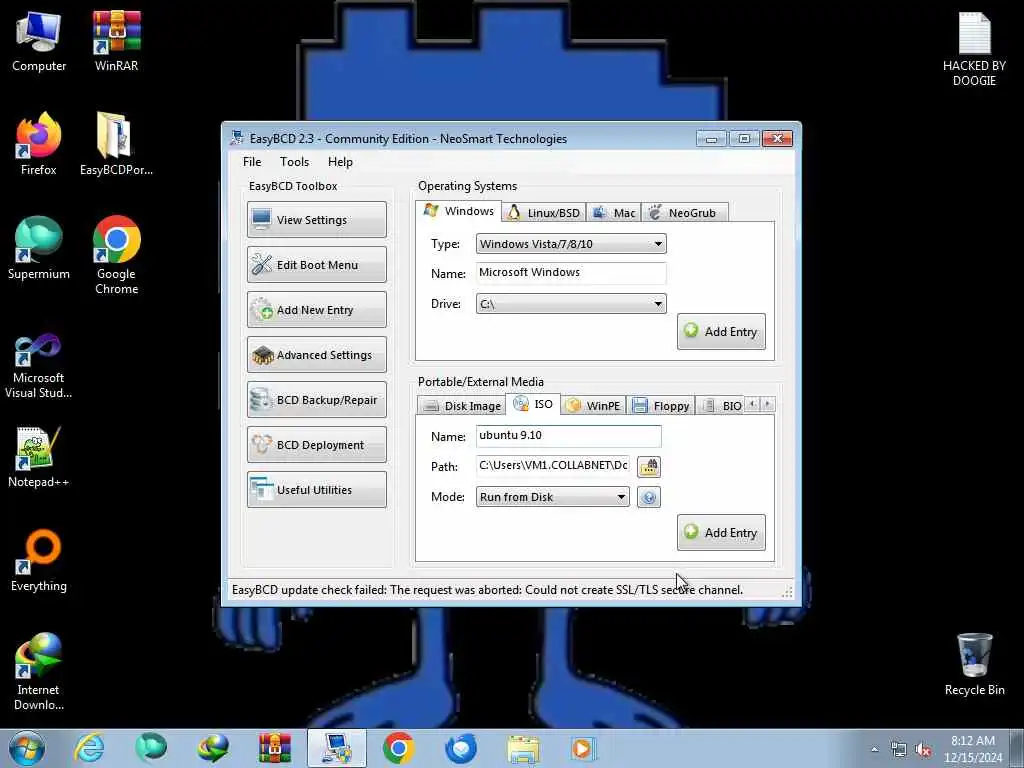Screen dimensions: 1024x768
Task: Switch to the Mac tab
Action: coord(614,213)
